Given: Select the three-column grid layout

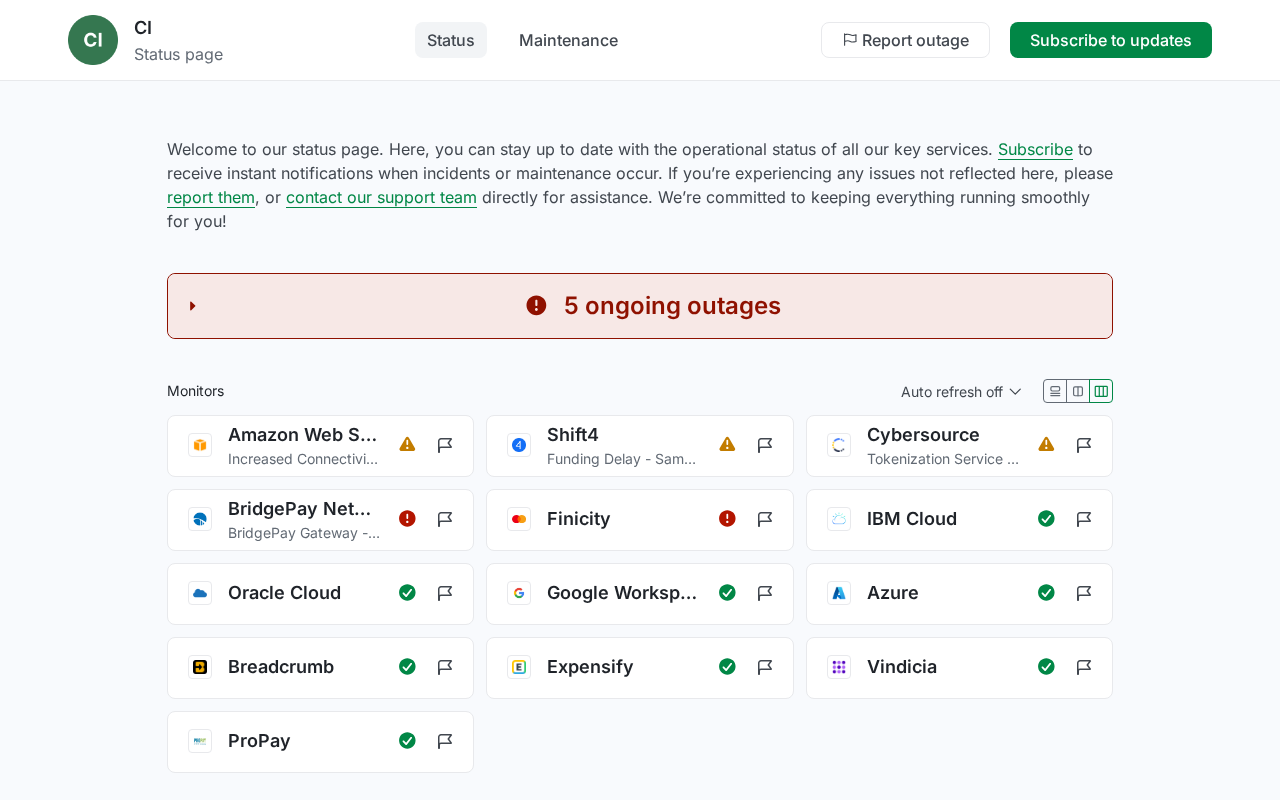Looking at the screenshot, I should coord(1101,391).
